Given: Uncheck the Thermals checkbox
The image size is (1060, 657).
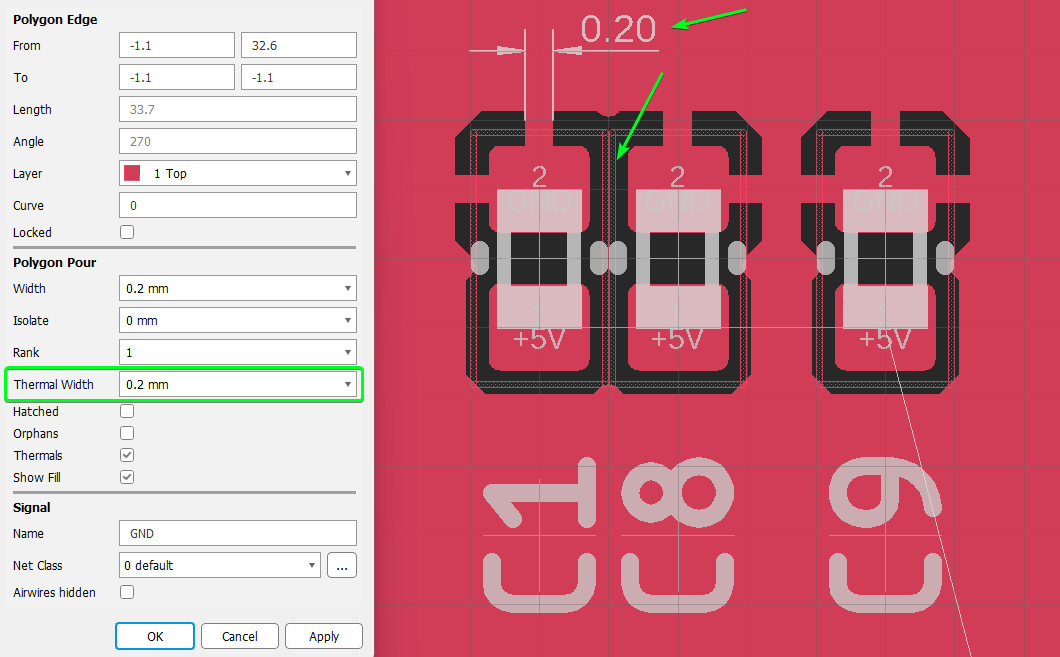Looking at the screenshot, I should pyautogui.click(x=127, y=455).
